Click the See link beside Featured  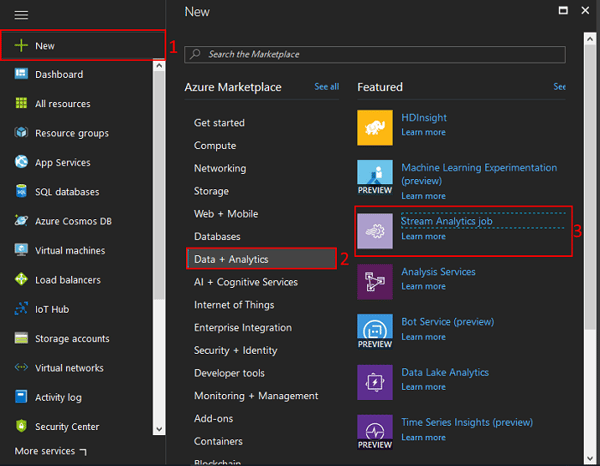click(559, 87)
